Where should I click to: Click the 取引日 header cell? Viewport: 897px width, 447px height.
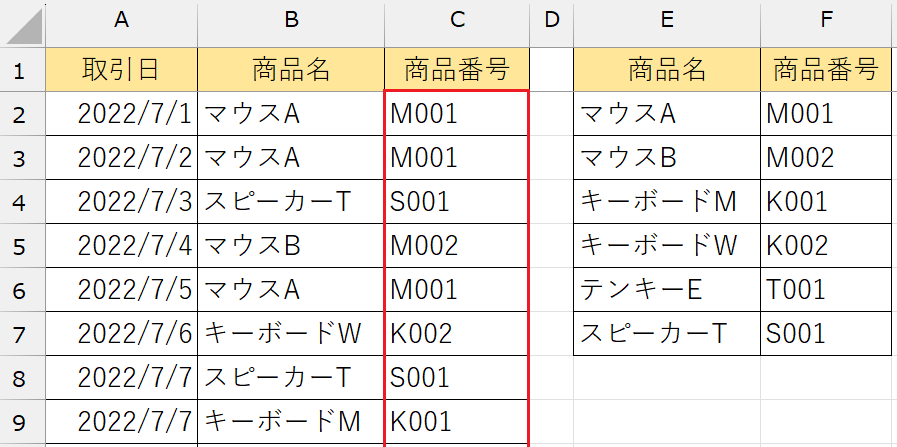click(x=122, y=69)
